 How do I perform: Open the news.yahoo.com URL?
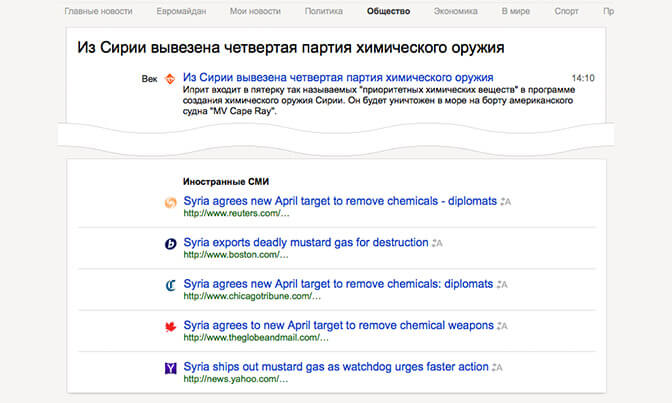coord(236,379)
